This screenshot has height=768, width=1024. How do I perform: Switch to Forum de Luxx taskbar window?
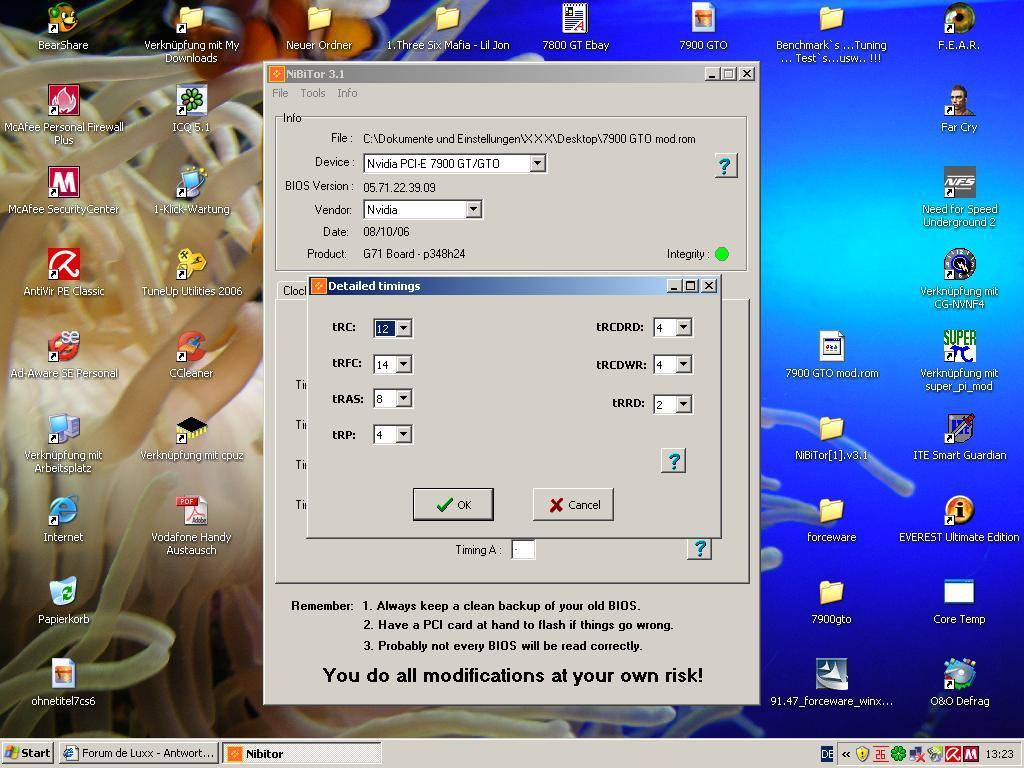tap(138, 753)
